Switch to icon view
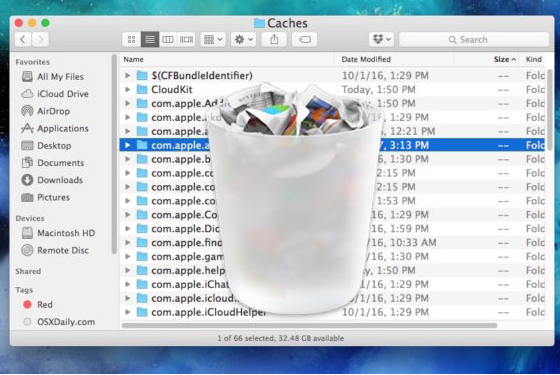This screenshot has height=375, width=560. (x=131, y=39)
